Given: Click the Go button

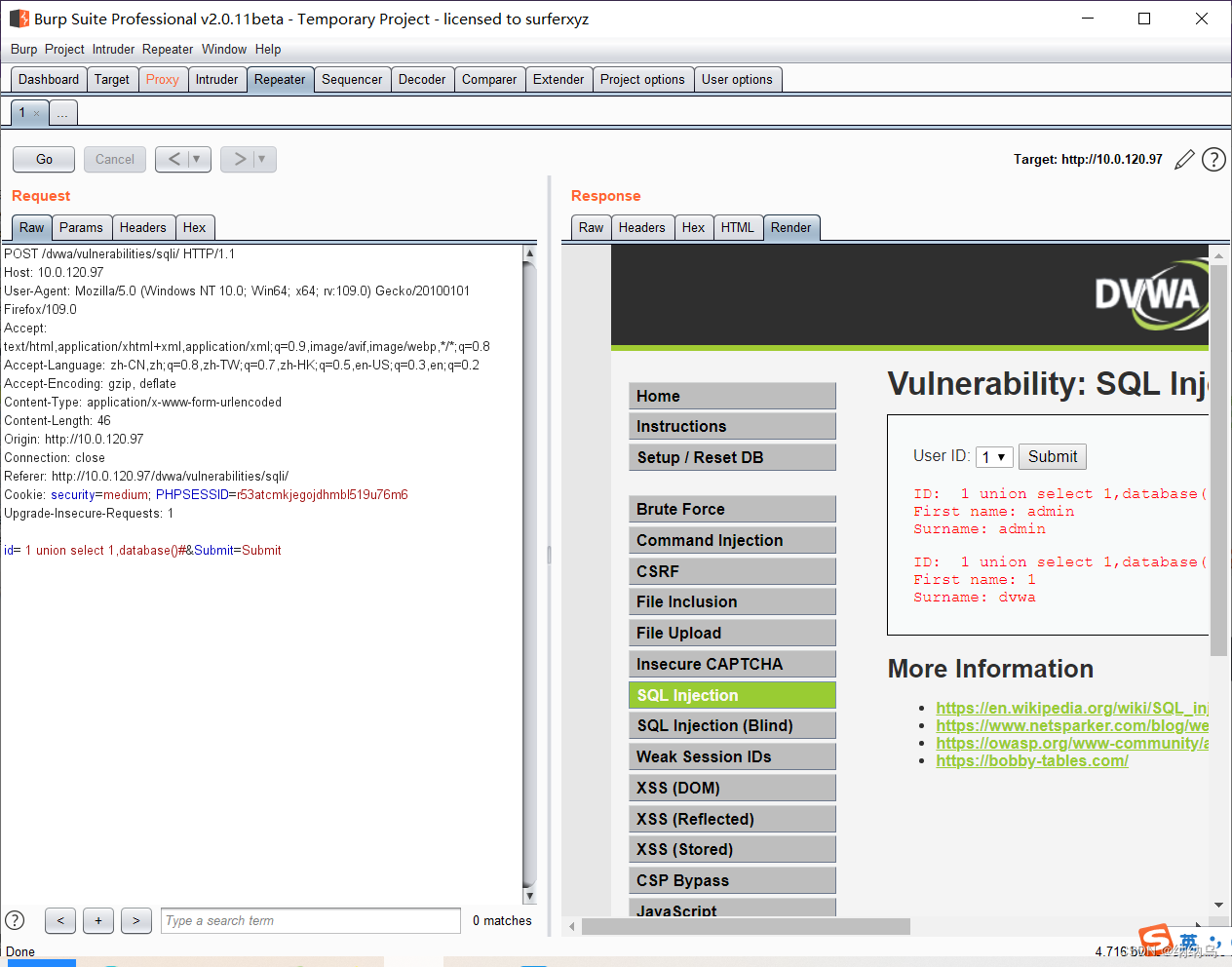Looking at the screenshot, I should coord(44,159).
